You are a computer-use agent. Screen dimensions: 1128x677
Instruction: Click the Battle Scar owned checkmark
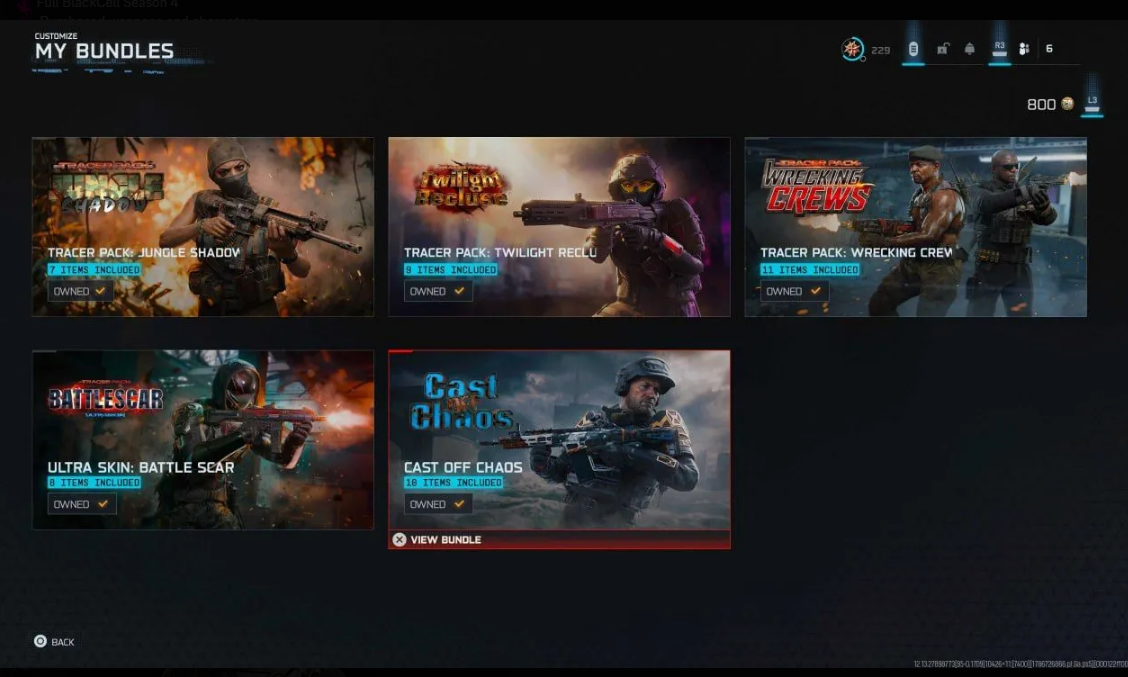tap(102, 504)
